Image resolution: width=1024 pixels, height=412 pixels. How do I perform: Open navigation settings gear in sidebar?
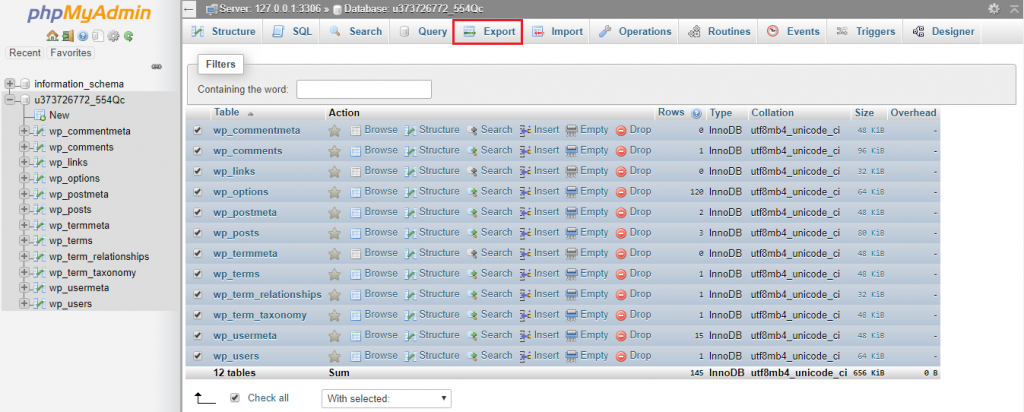pyautogui.click(x=114, y=37)
